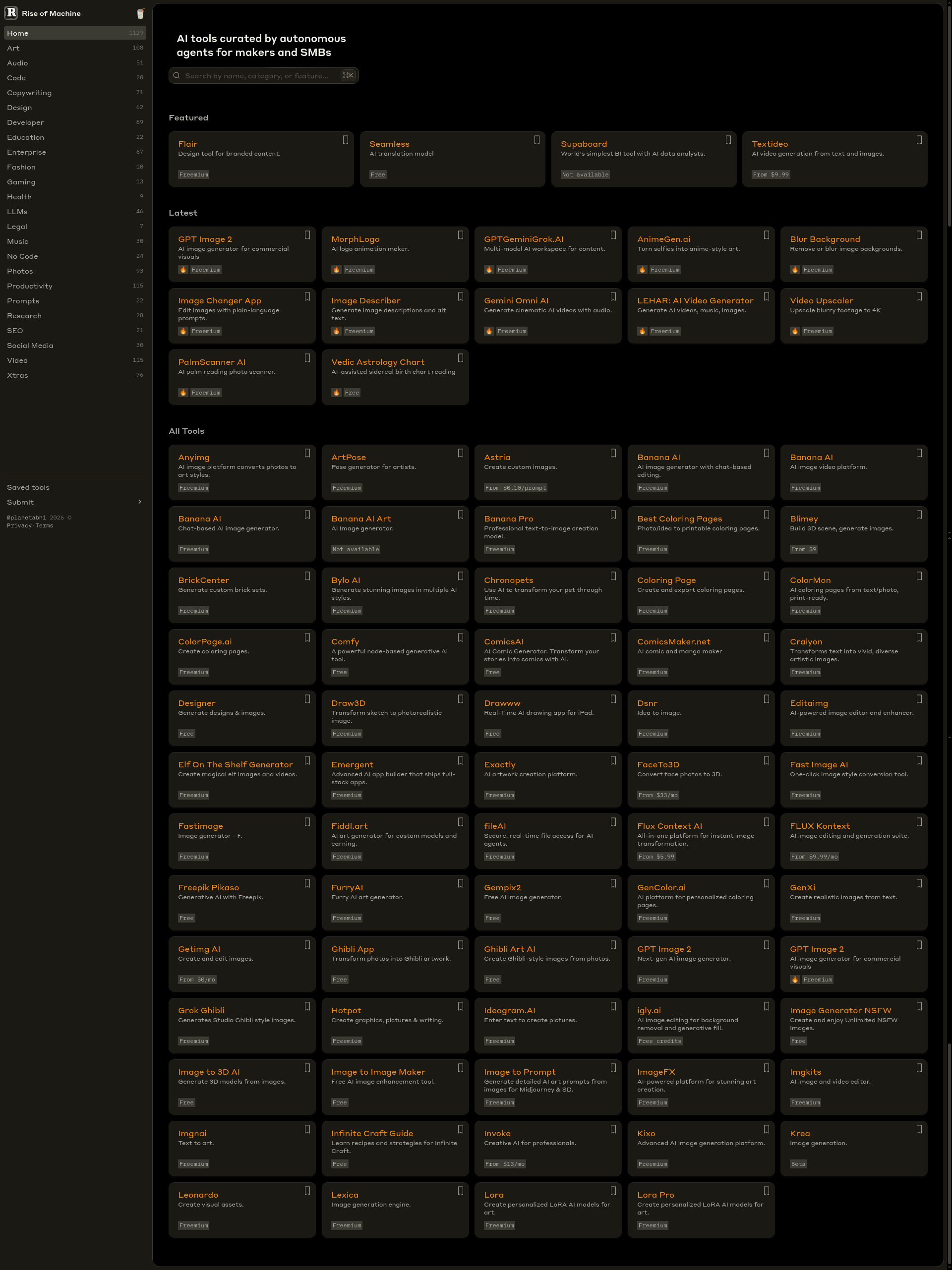This screenshot has height=1270, width=952.
Task: Open the Social Media category
Action: pos(75,345)
